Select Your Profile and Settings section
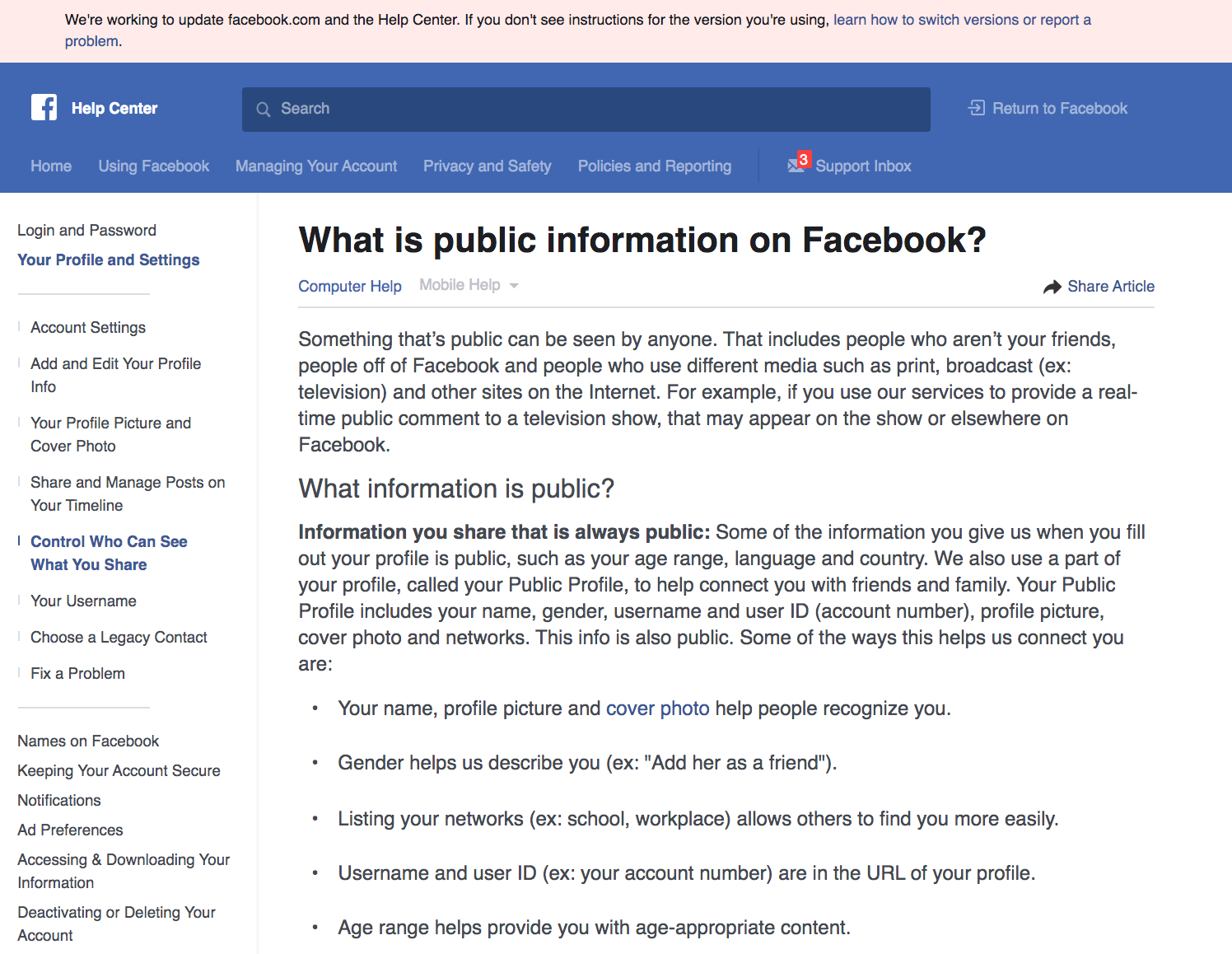The height and width of the screenshot is (954, 1232). (109, 260)
